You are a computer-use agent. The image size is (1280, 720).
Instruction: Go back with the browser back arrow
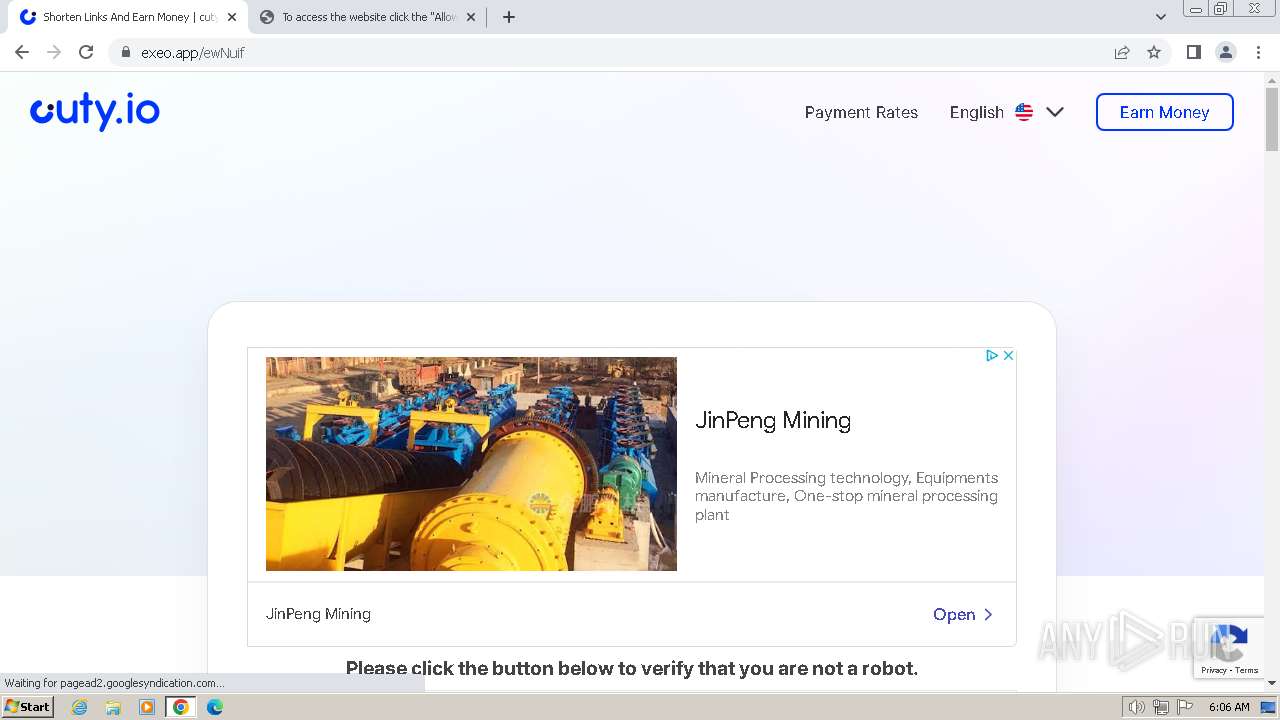22,52
